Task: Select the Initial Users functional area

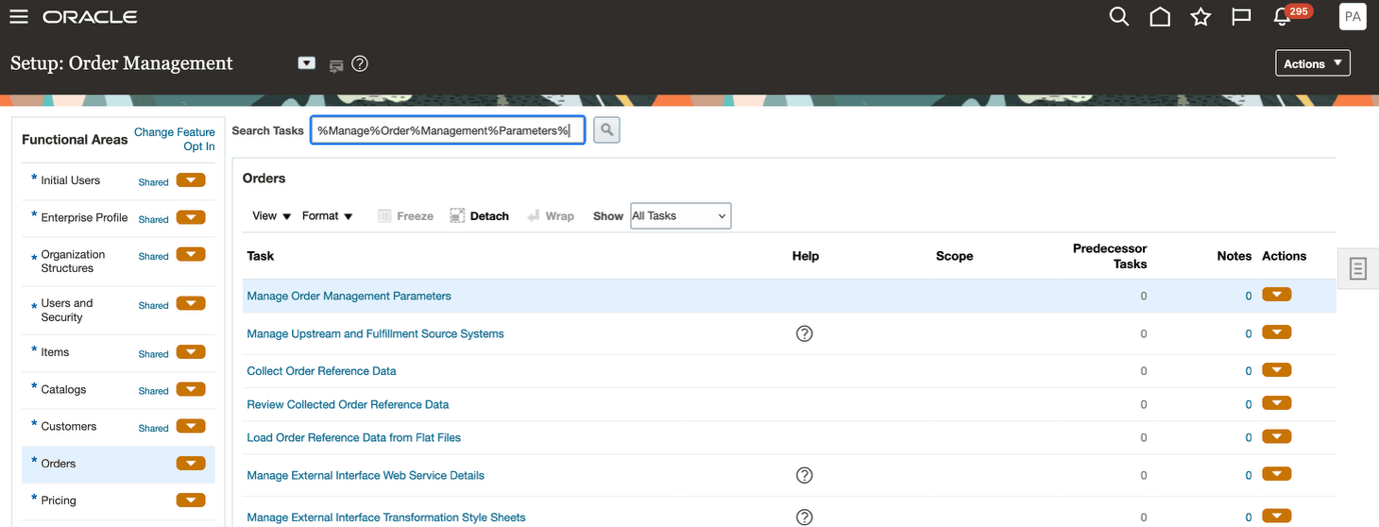Action: (70, 180)
